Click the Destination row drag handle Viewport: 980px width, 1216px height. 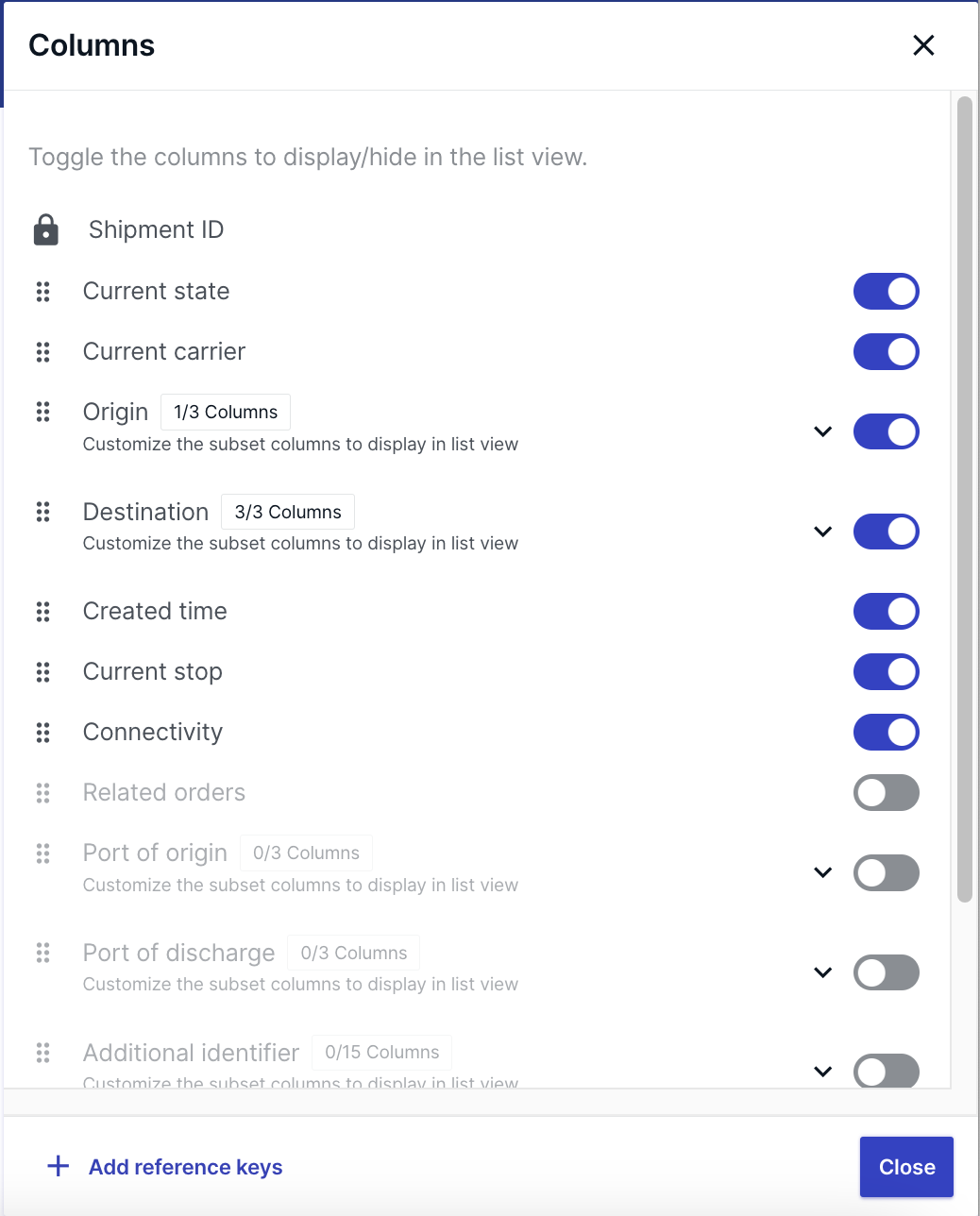coord(42,512)
